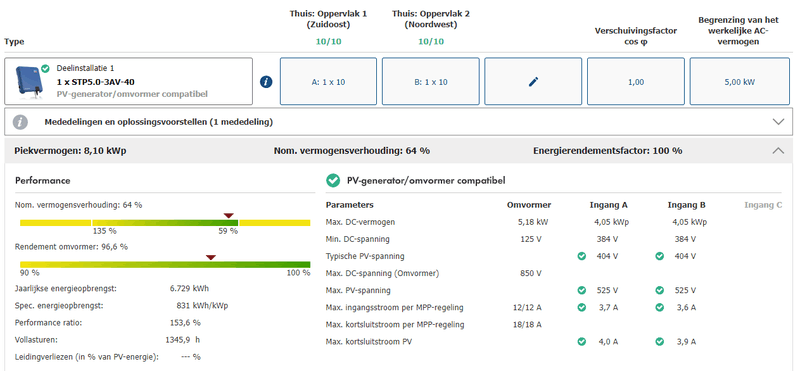Click the STP5.0 inverter thumbnail image
Screen dimensions: 800x371
(29, 82)
